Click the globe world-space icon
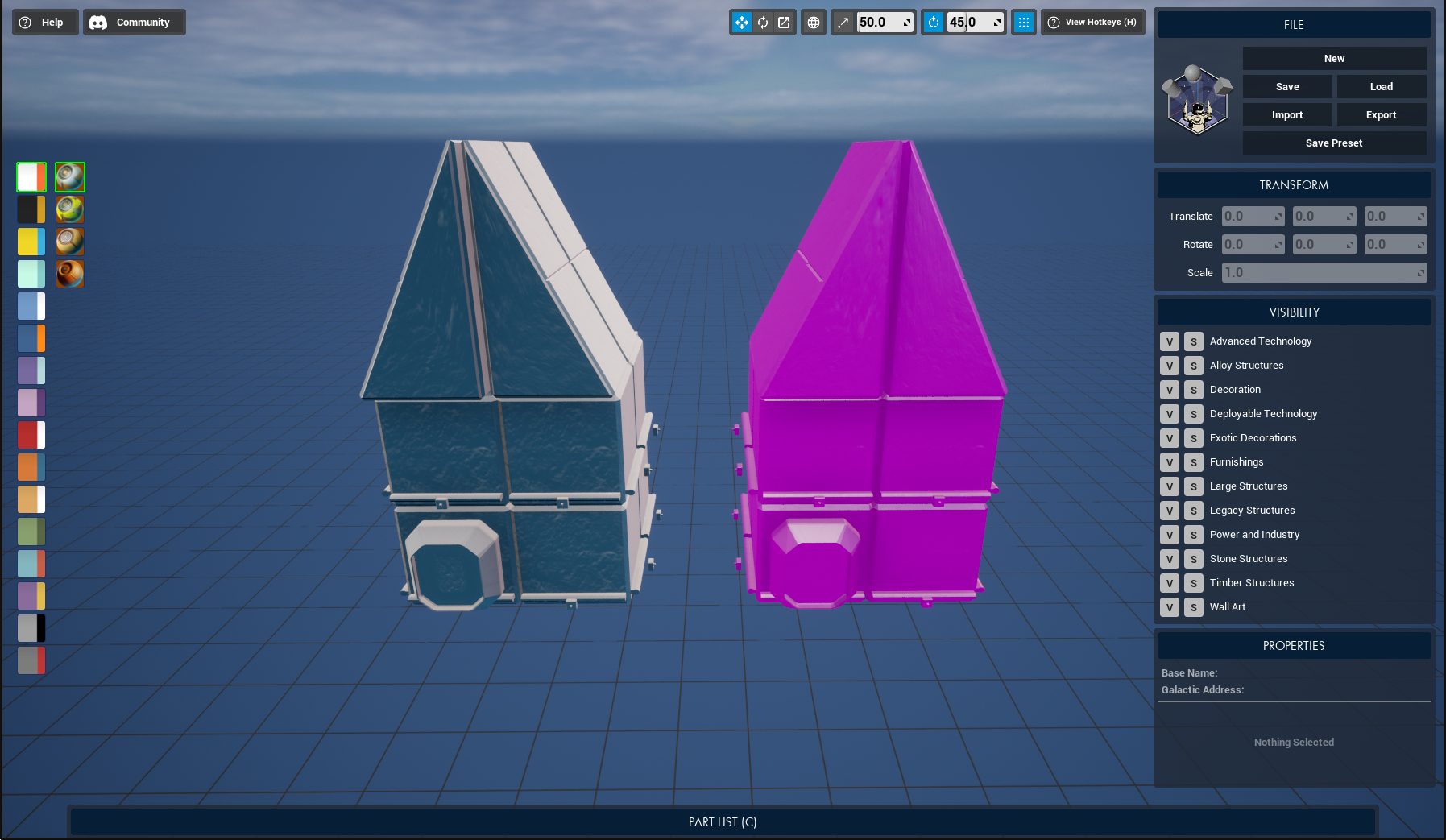The height and width of the screenshot is (840, 1446). 814,23
